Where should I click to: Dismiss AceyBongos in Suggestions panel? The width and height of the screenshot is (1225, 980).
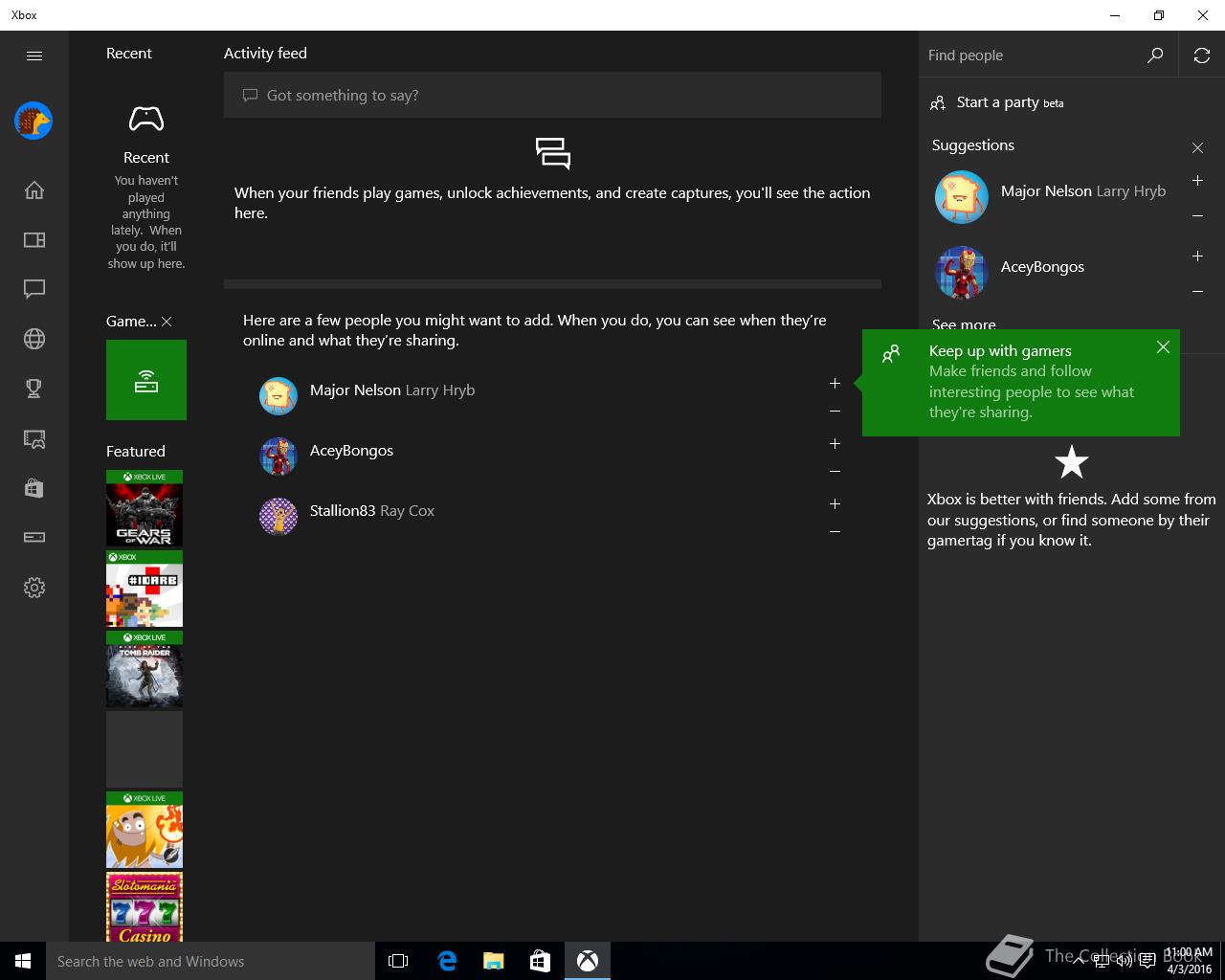click(x=1197, y=292)
